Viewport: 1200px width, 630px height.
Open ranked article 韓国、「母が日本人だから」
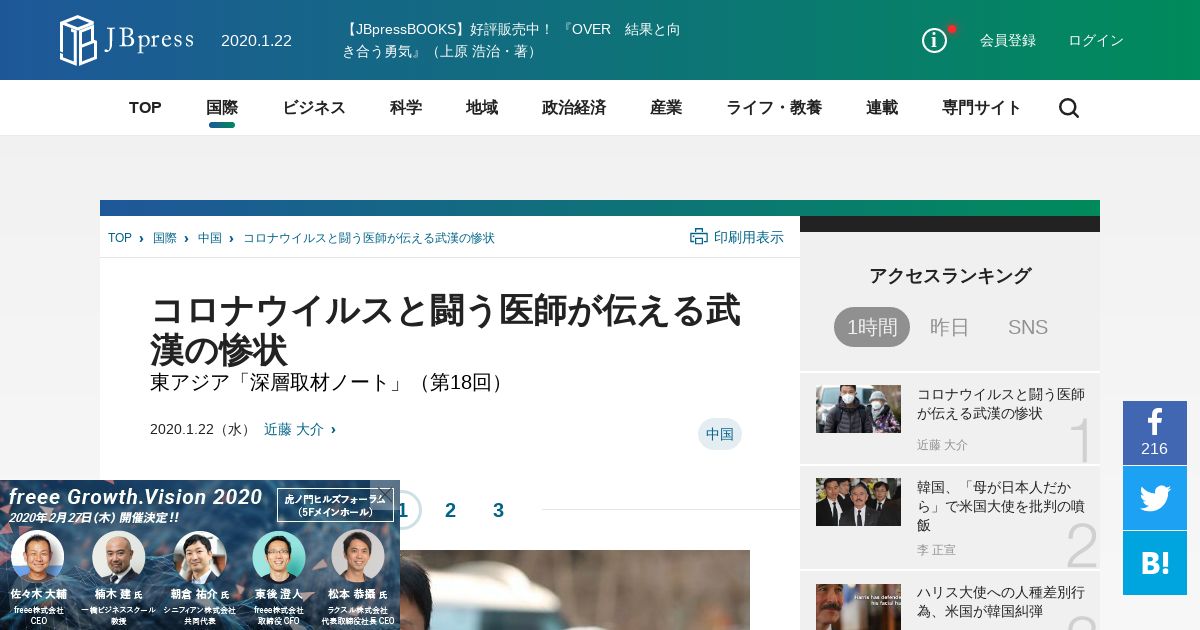tap(1001, 506)
